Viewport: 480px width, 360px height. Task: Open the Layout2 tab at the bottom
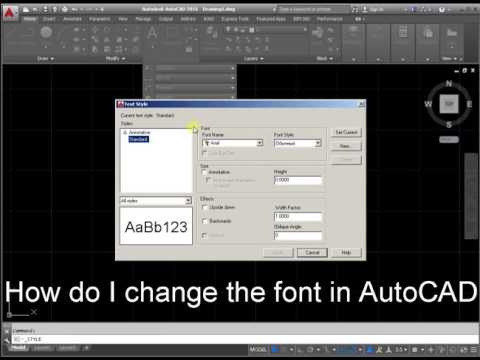[x=67, y=348]
